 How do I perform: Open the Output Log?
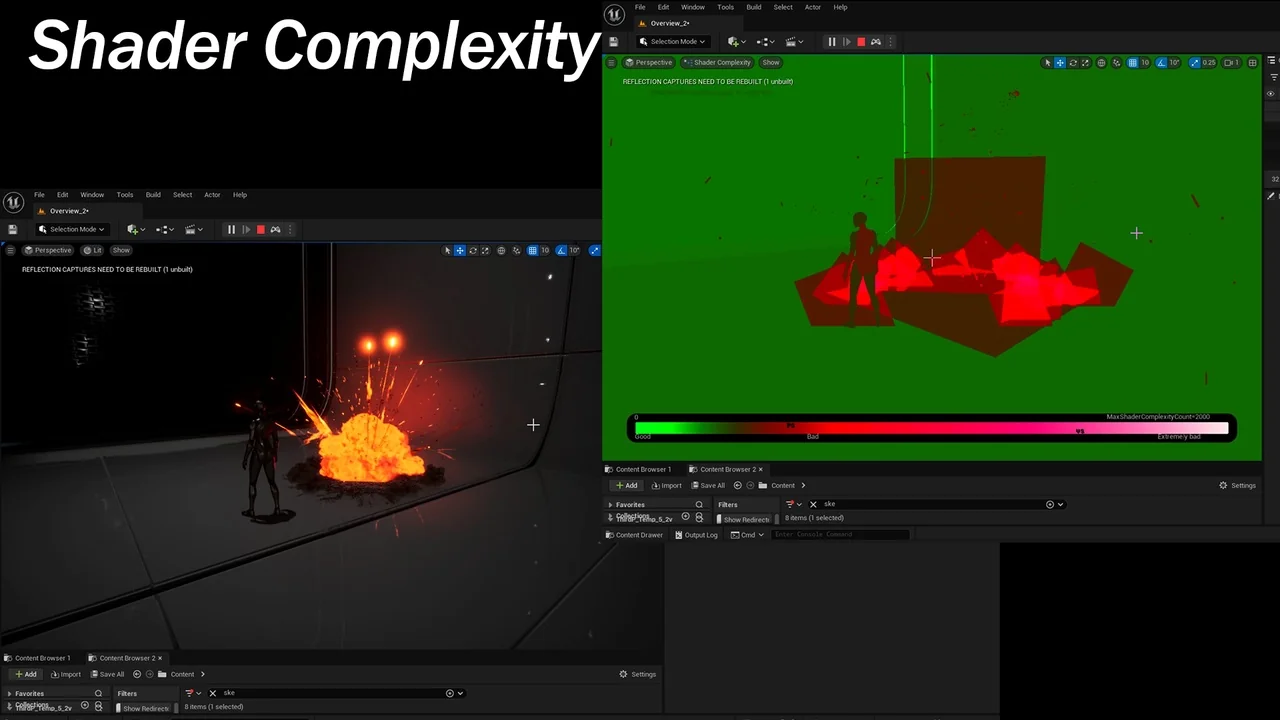696,535
